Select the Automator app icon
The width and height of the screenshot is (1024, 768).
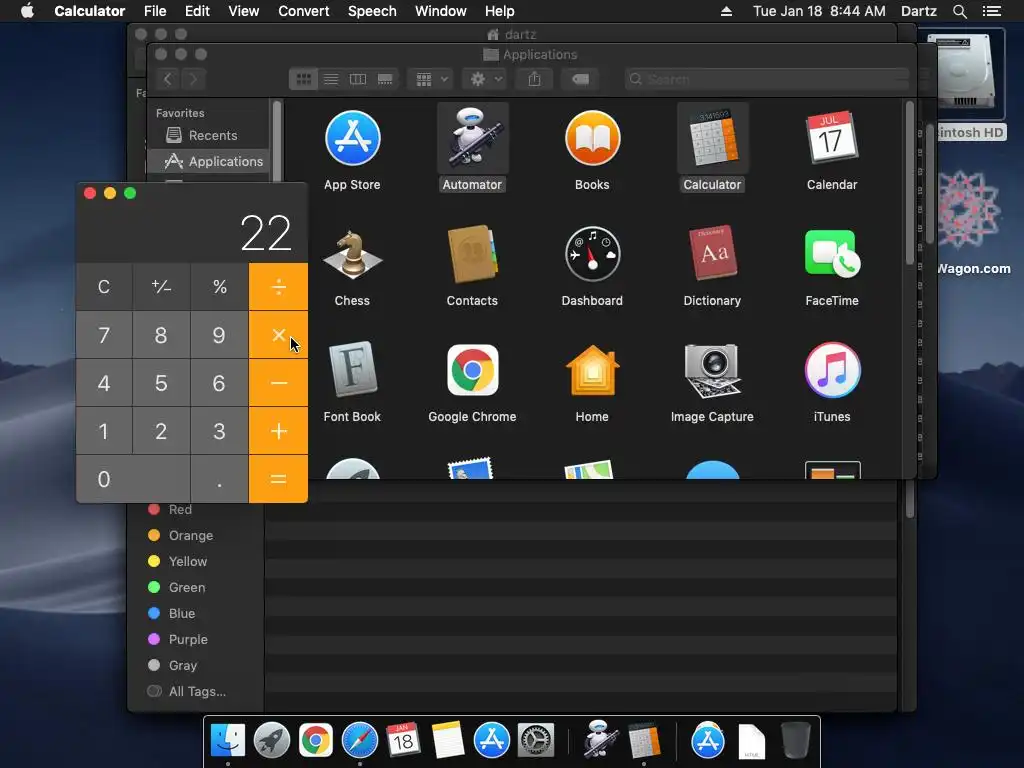click(472, 138)
